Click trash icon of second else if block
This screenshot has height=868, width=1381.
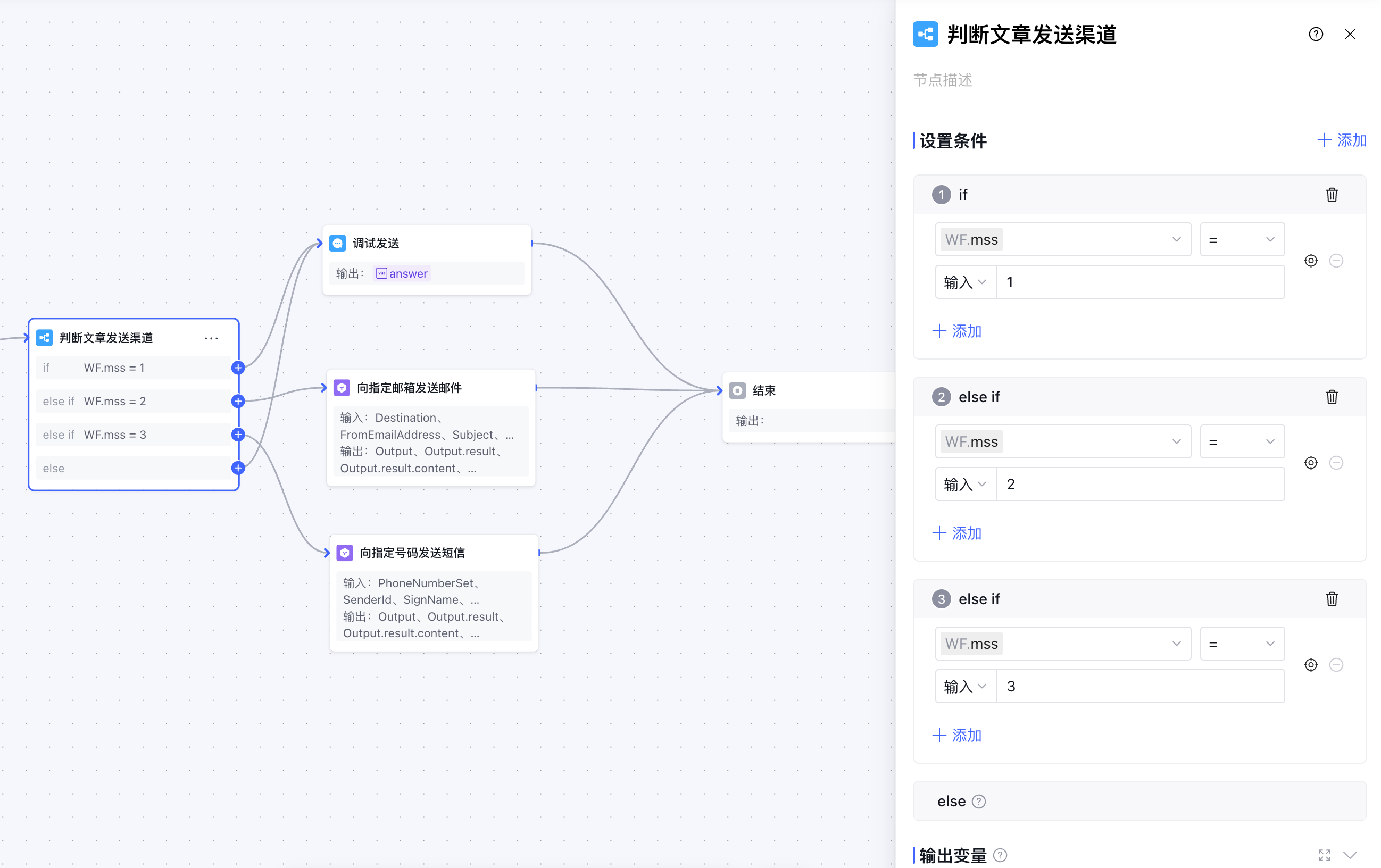click(1331, 397)
